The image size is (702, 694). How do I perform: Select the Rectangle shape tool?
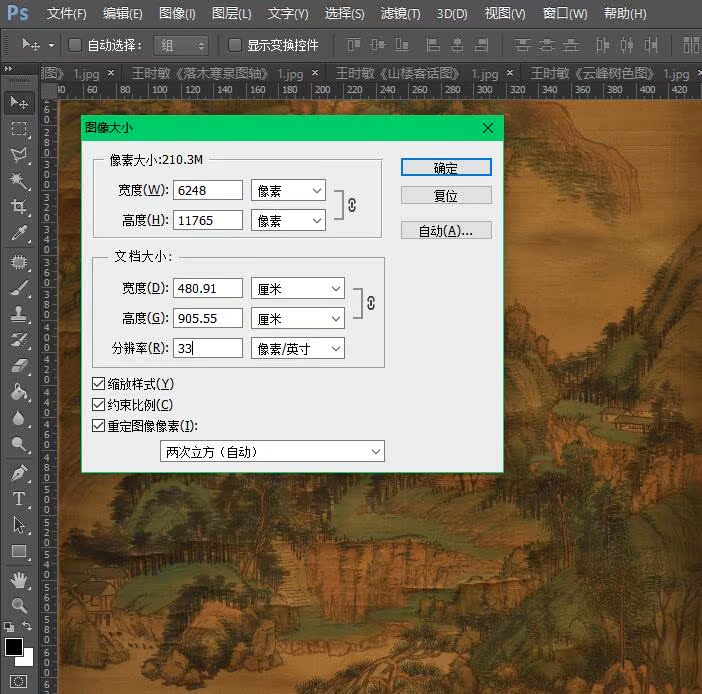point(19,551)
